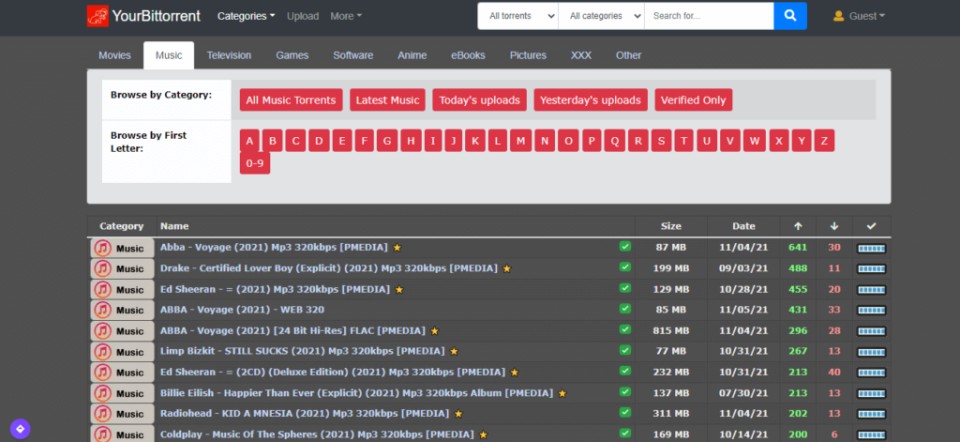Expand the More menu in navbar
960x442 pixels.
(x=346, y=16)
